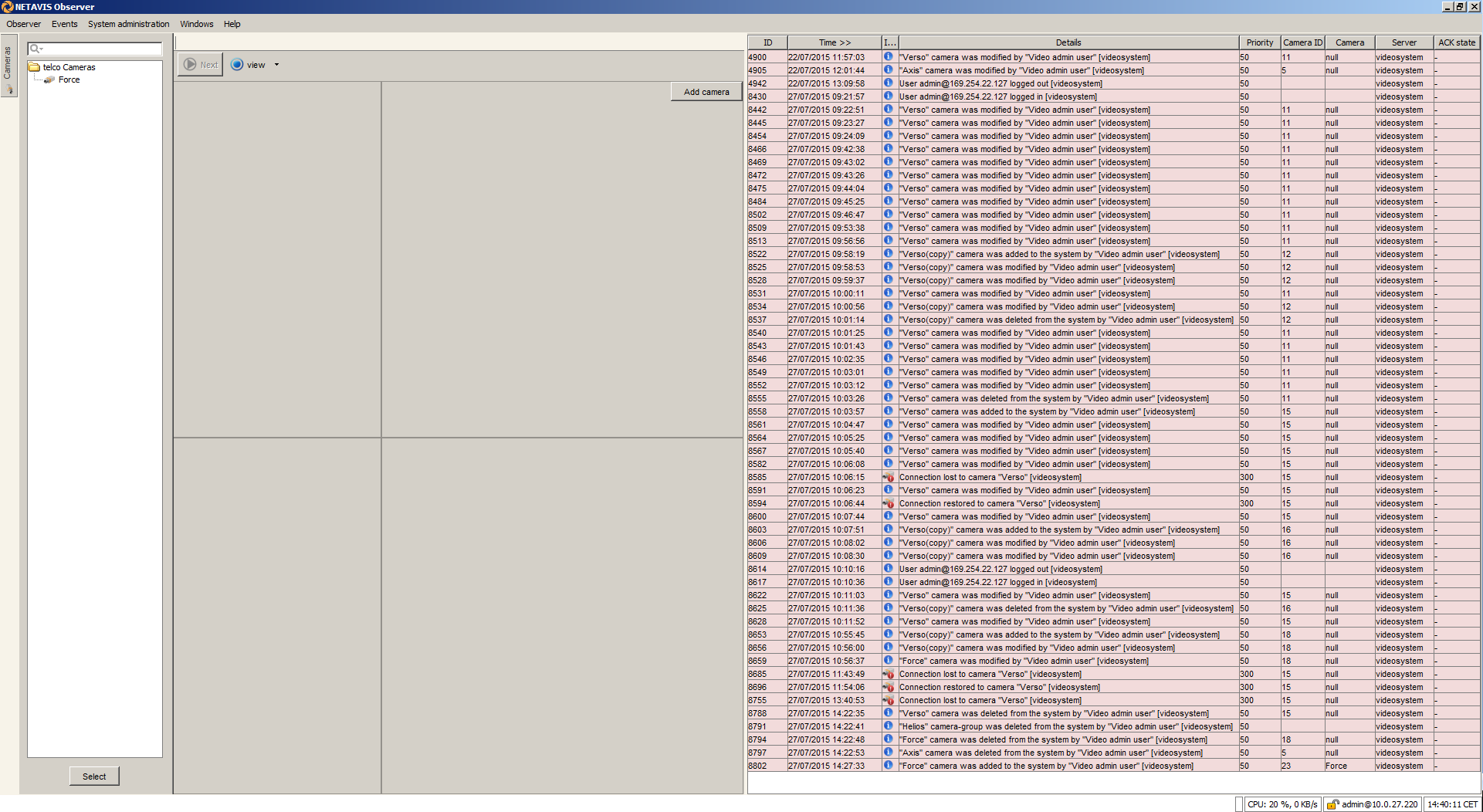
Task: Open the System administration menu
Action: [128, 24]
